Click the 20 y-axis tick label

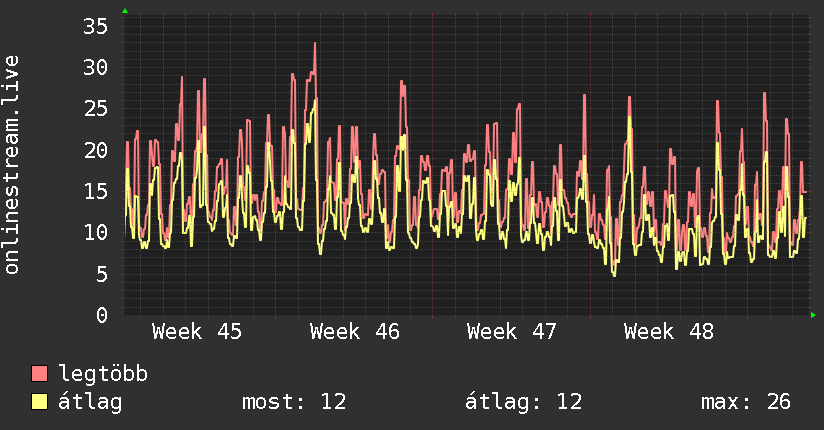tap(96, 150)
